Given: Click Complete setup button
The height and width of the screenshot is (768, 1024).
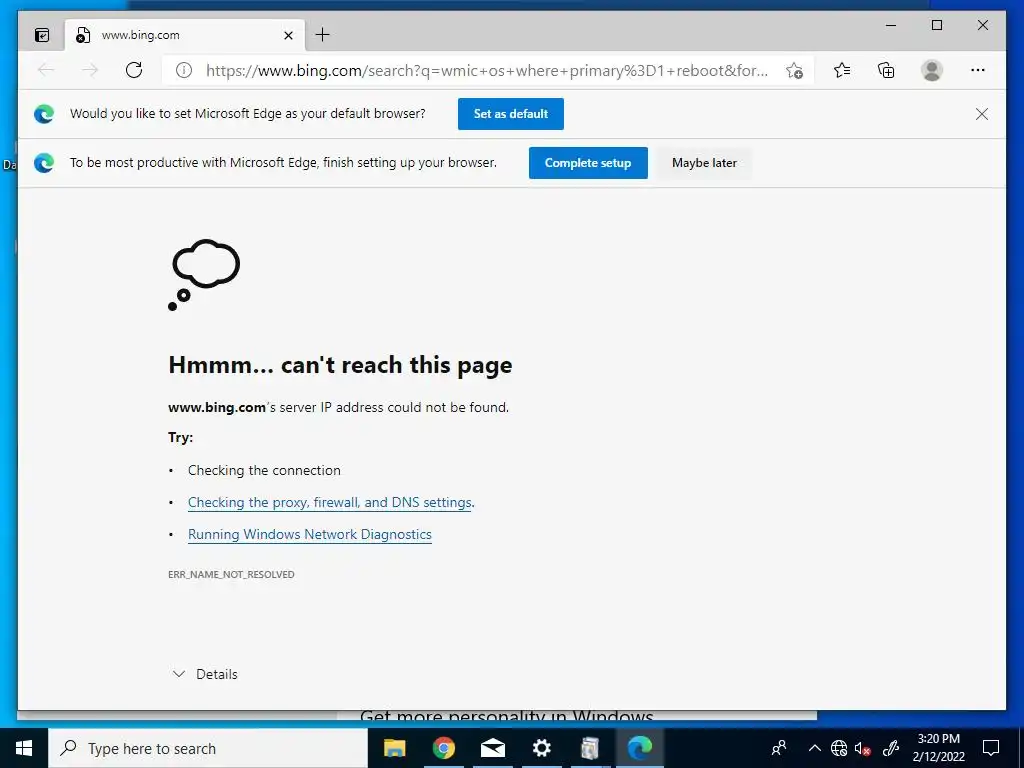Looking at the screenshot, I should pyautogui.click(x=588, y=163).
